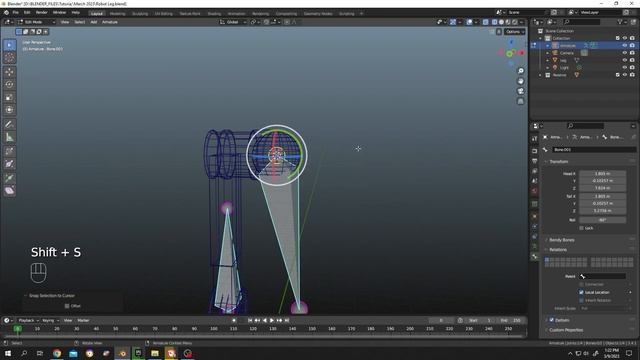Open the Playback dropdown in timeline
This screenshot has width=640, height=360.
(x=28, y=320)
